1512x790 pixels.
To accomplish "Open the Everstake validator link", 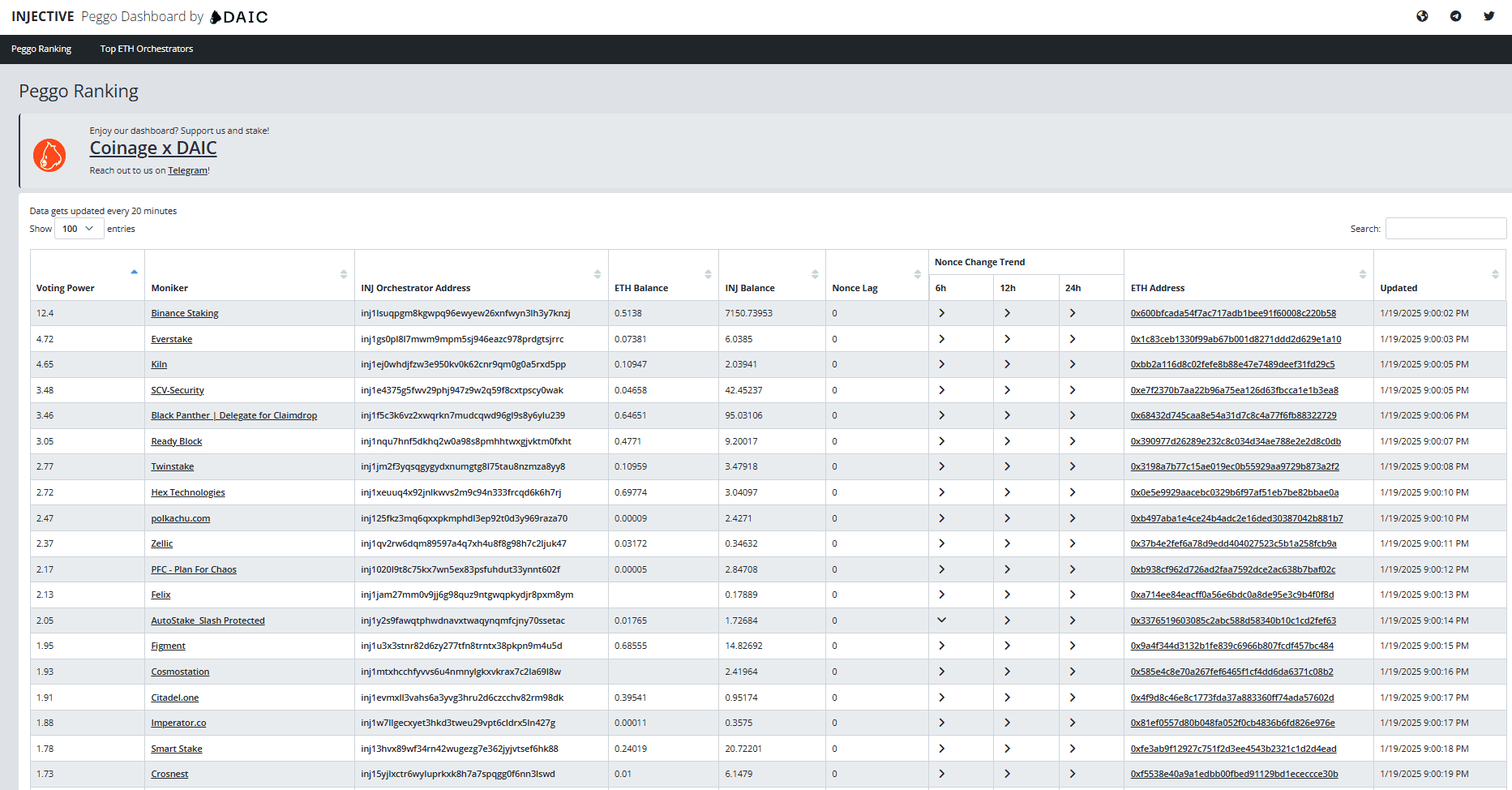I will (x=171, y=338).
